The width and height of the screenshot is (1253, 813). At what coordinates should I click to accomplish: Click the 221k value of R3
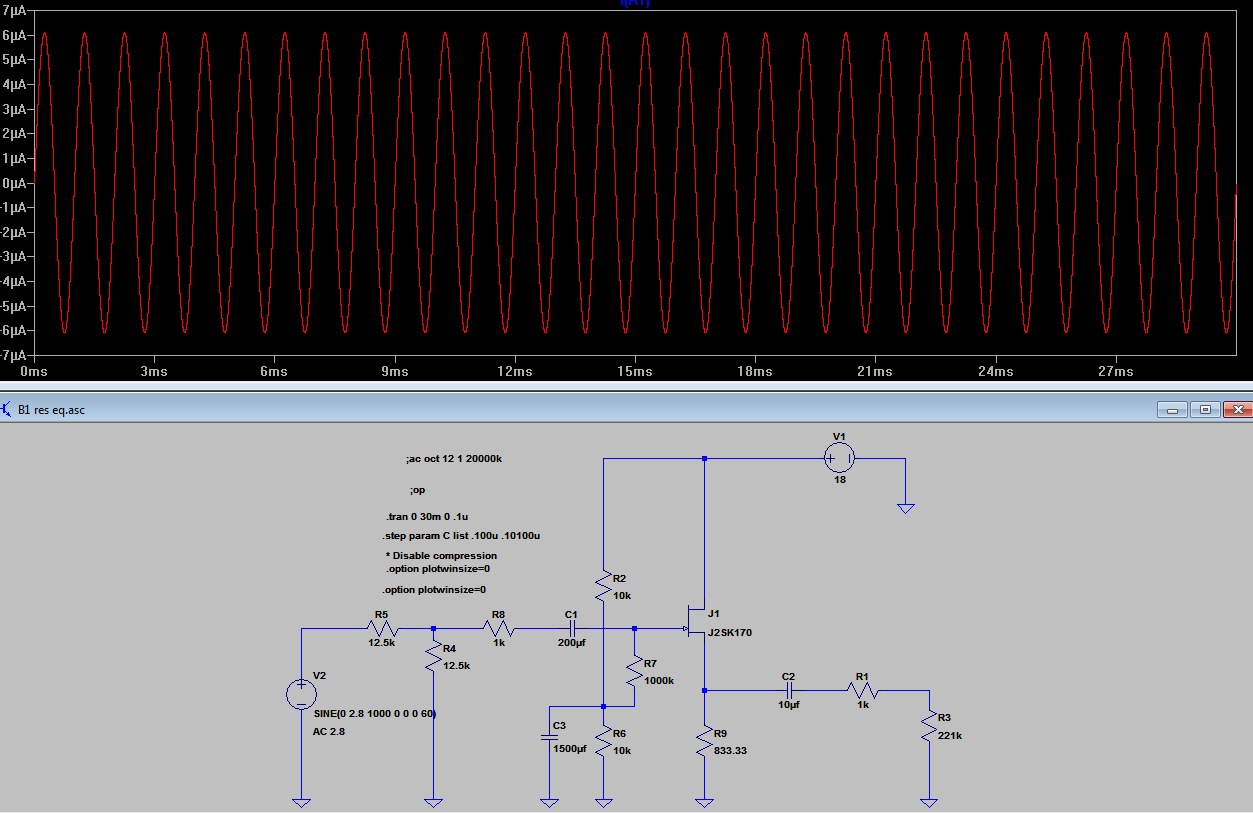pos(949,735)
